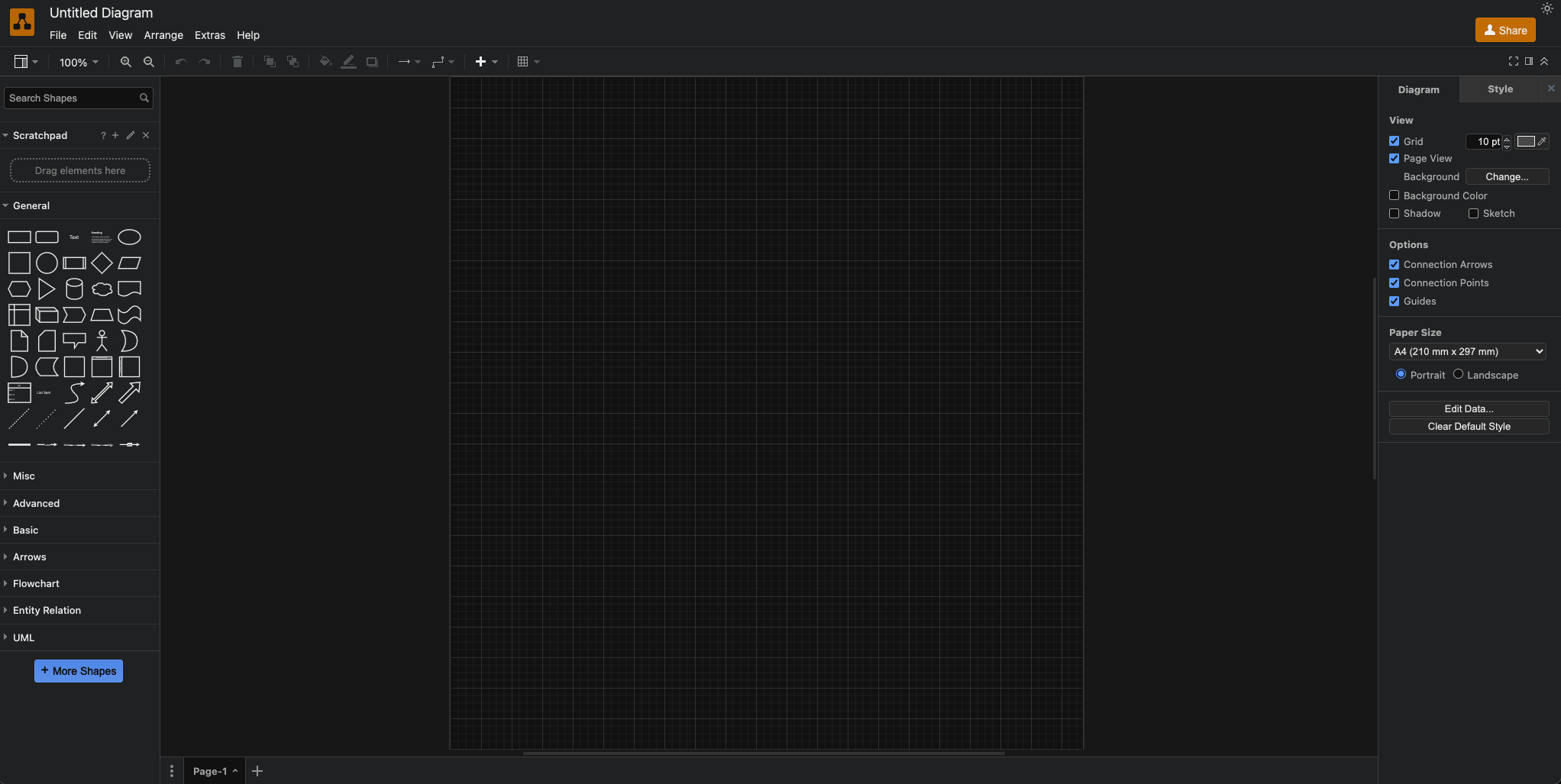Image resolution: width=1561 pixels, height=784 pixels.
Task: Click the Line Color pencil icon
Action: (348, 62)
